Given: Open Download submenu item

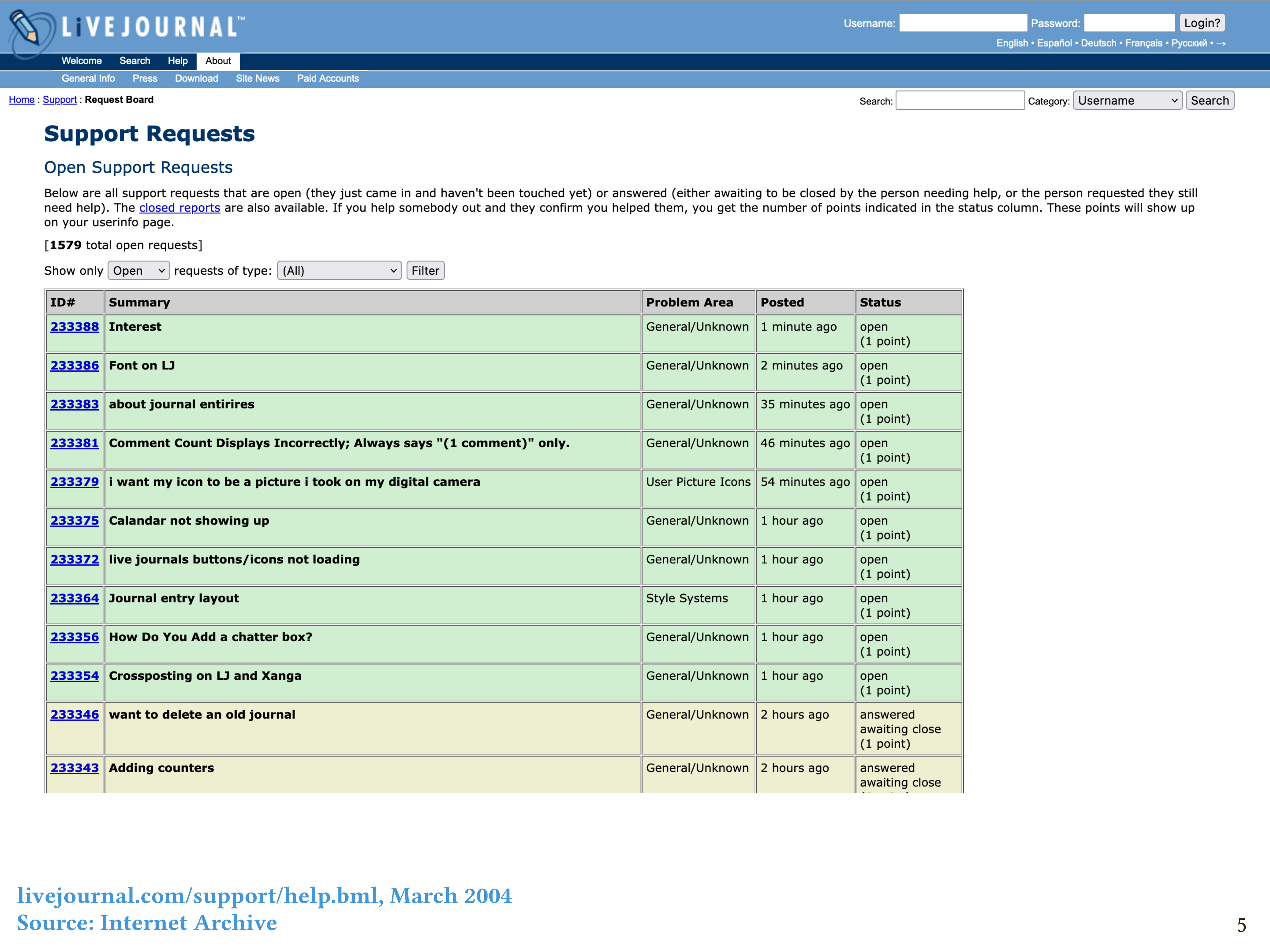Looking at the screenshot, I should pos(196,79).
